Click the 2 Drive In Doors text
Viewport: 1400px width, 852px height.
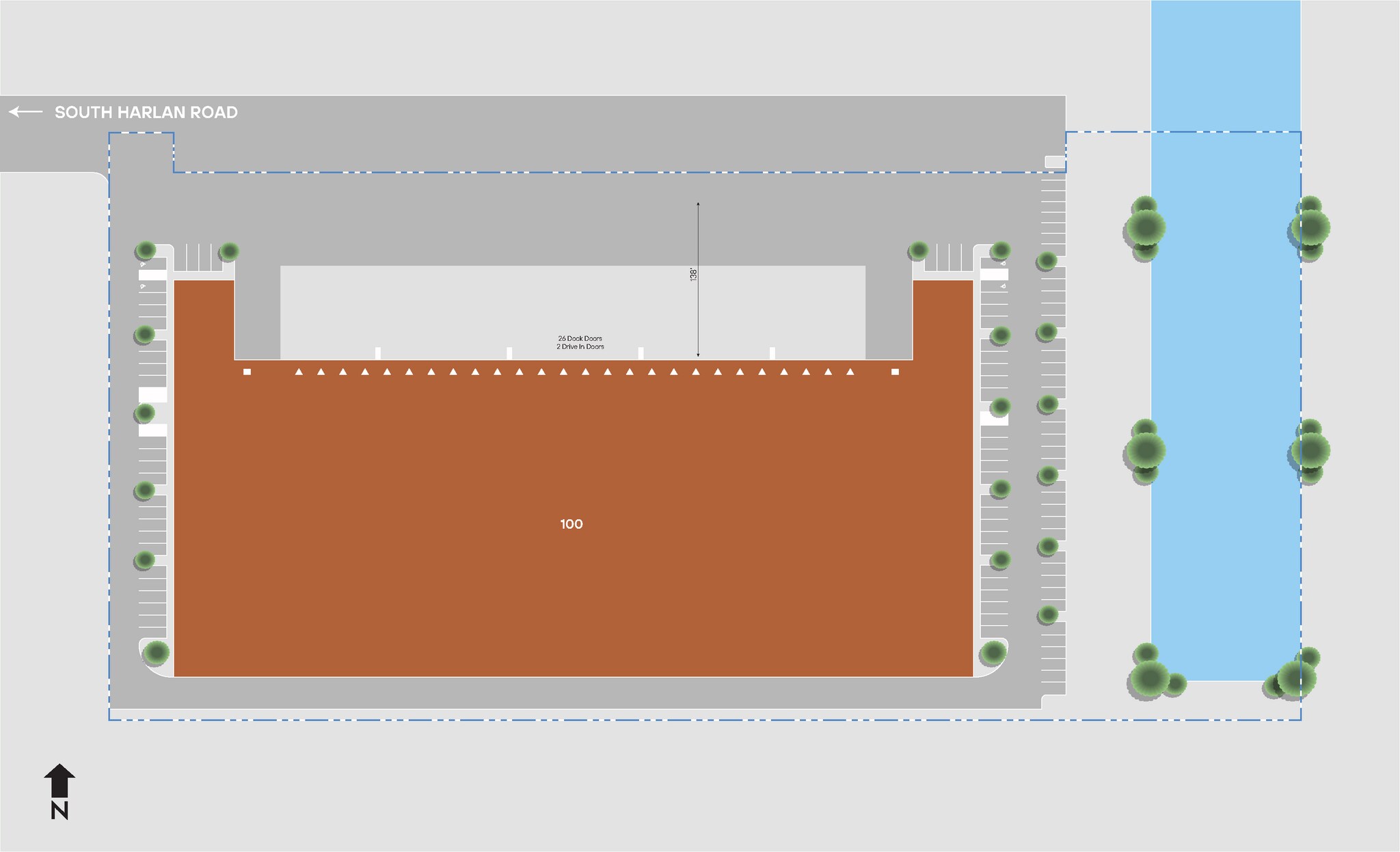580,347
